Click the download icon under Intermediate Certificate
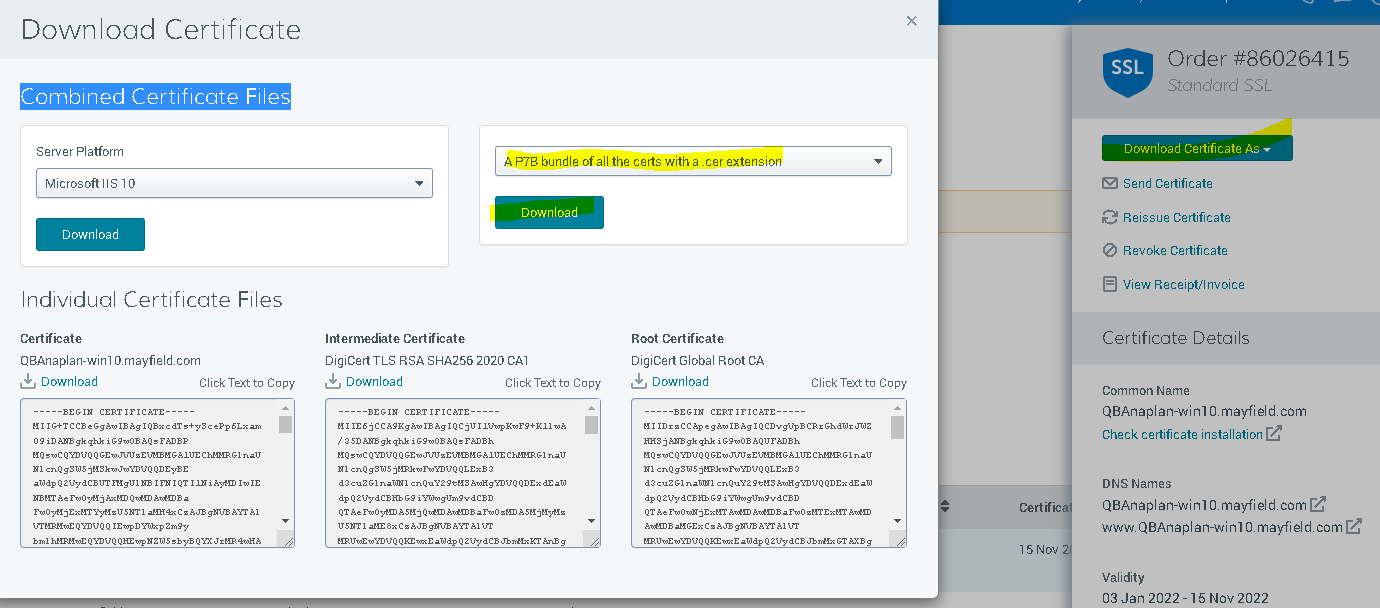The width and height of the screenshot is (1380, 608). point(333,381)
